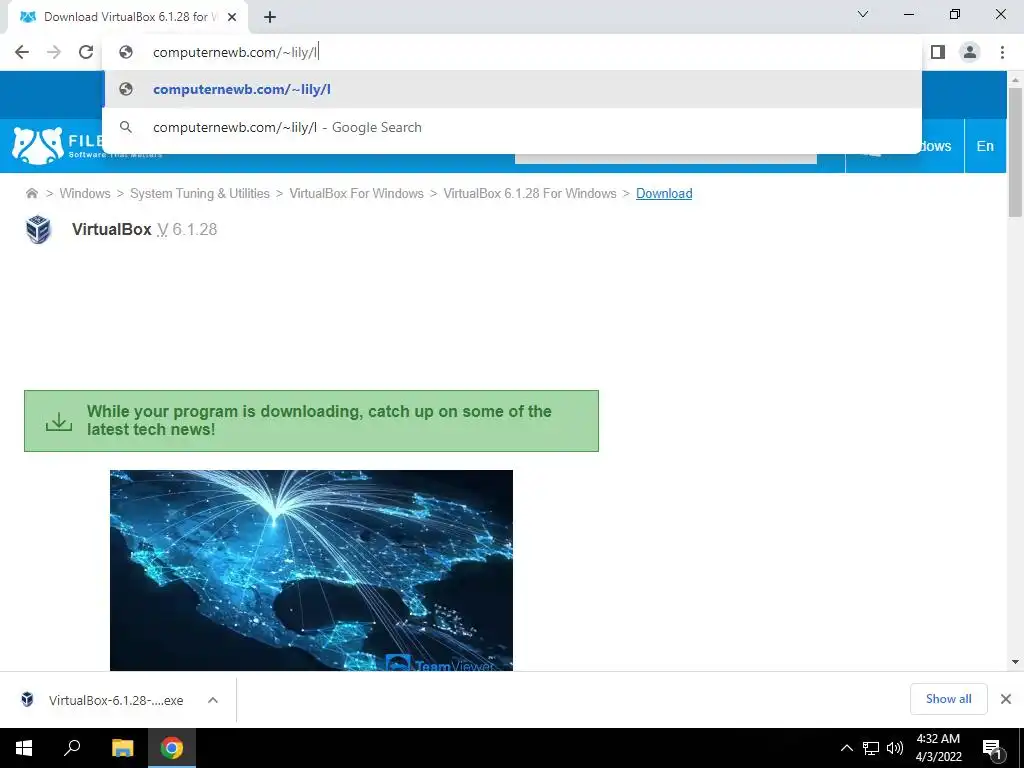Click the green downloading news banner

tap(312, 421)
